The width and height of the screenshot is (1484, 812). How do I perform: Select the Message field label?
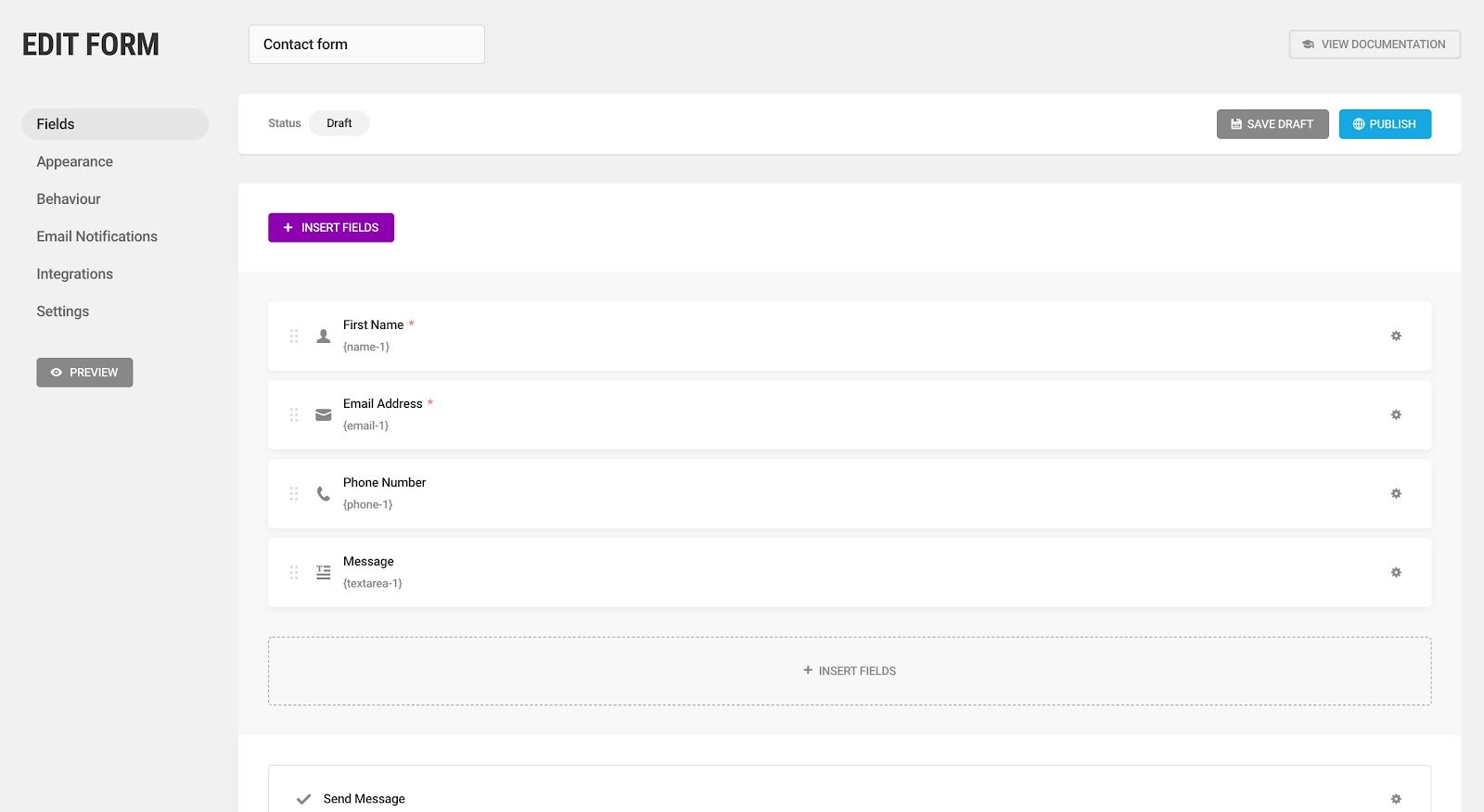pos(368,562)
